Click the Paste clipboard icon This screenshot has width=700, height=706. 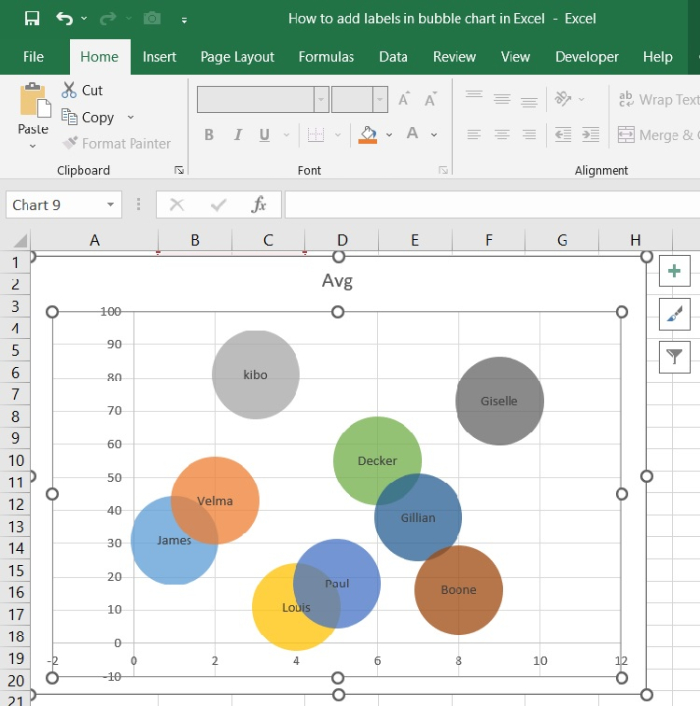click(34, 100)
